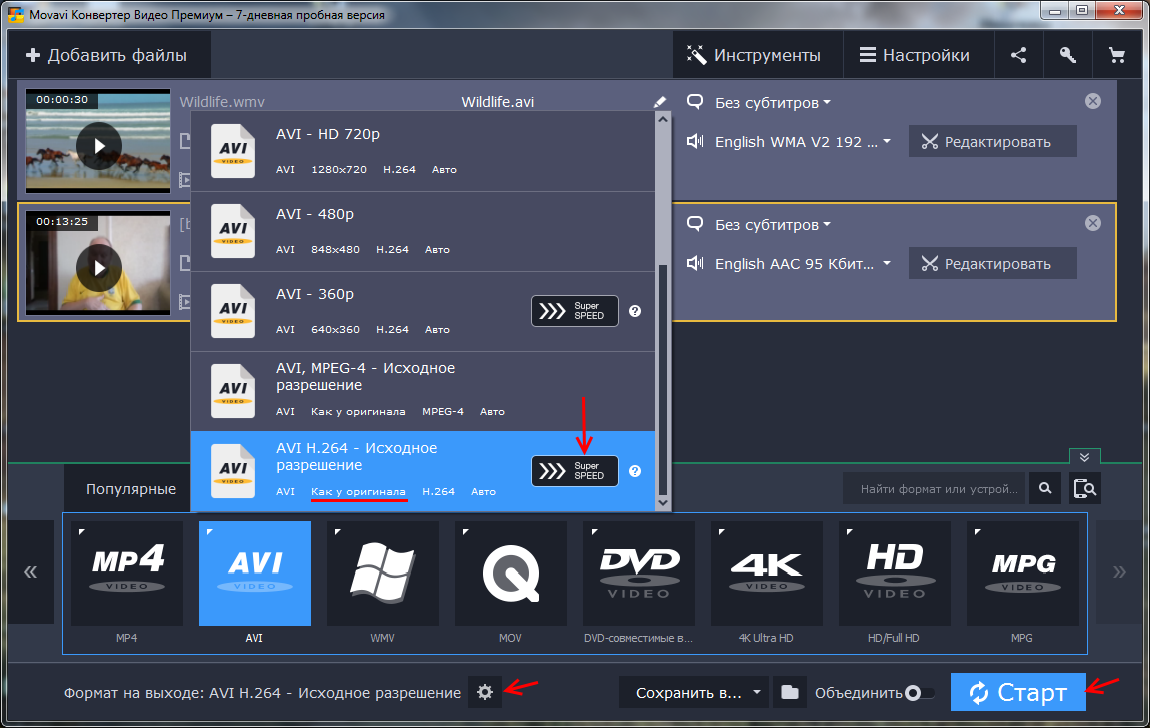Click the magnifier search format icon
Viewport: 1150px width, 728px height.
[1045, 488]
